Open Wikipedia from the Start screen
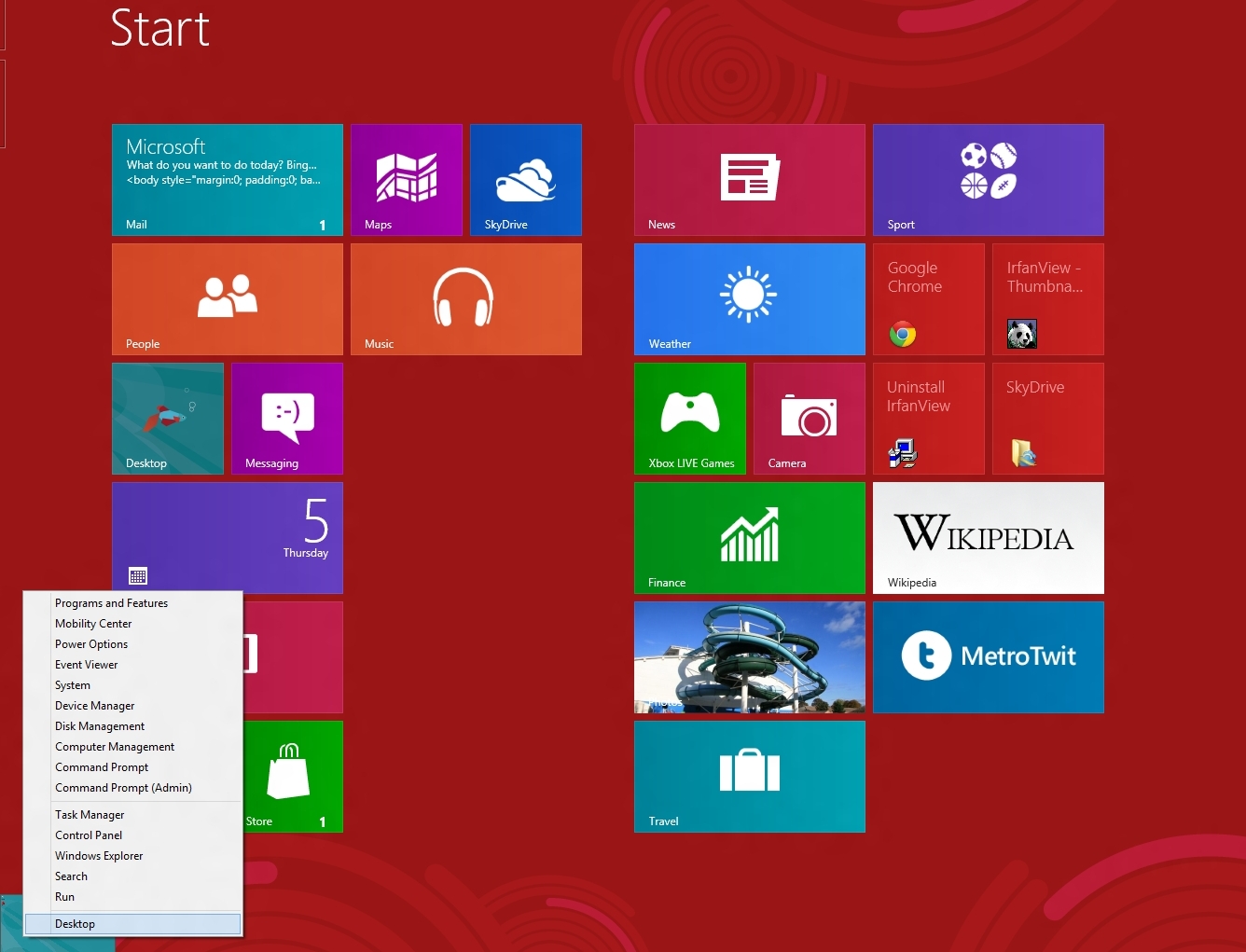This screenshot has width=1246, height=952. [x=988, y=537]
